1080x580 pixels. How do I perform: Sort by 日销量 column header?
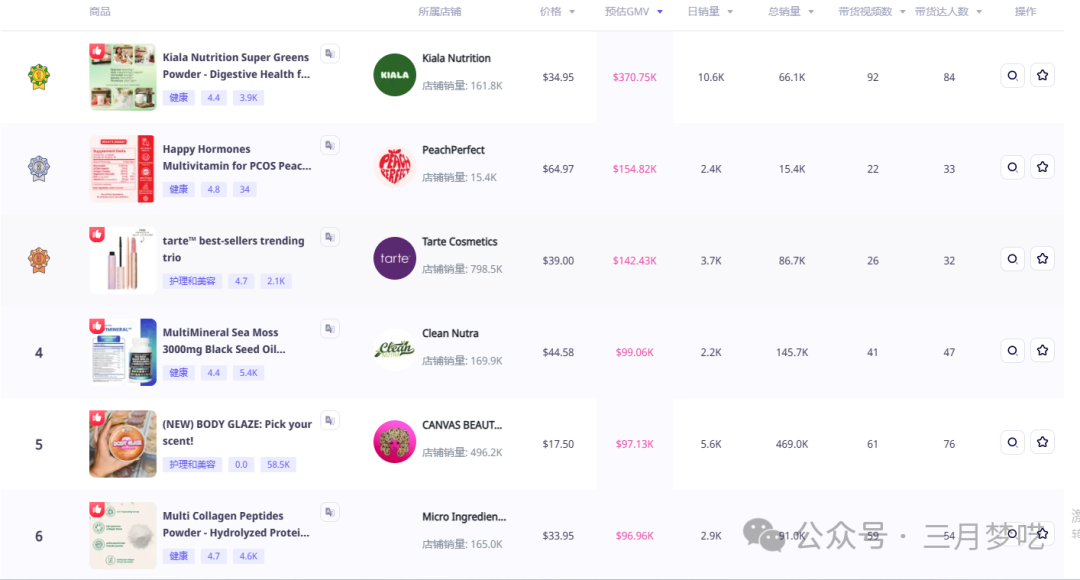tap(710, 12)
